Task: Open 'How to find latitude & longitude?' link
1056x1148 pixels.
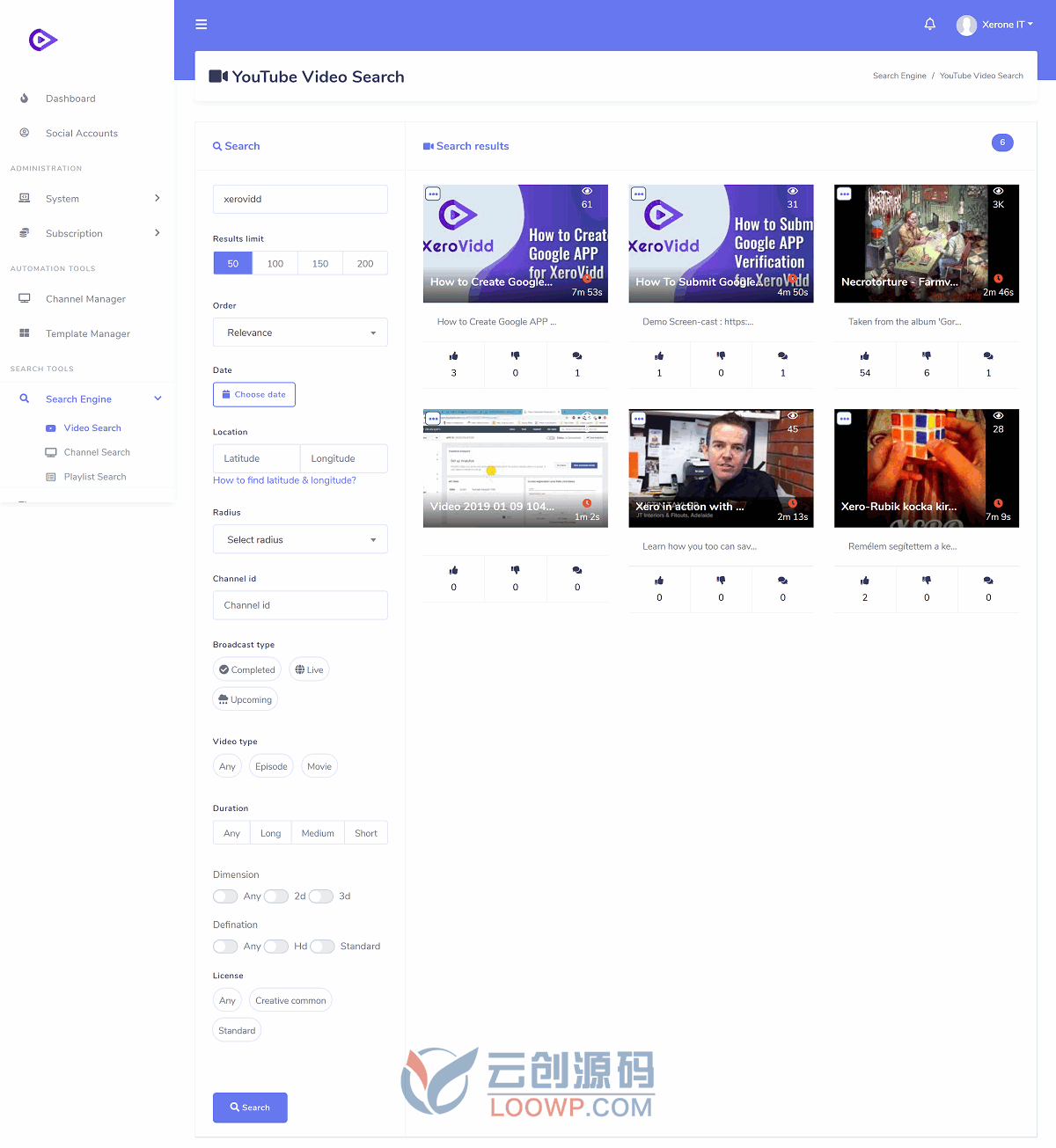Action: [x=284, y=480]
